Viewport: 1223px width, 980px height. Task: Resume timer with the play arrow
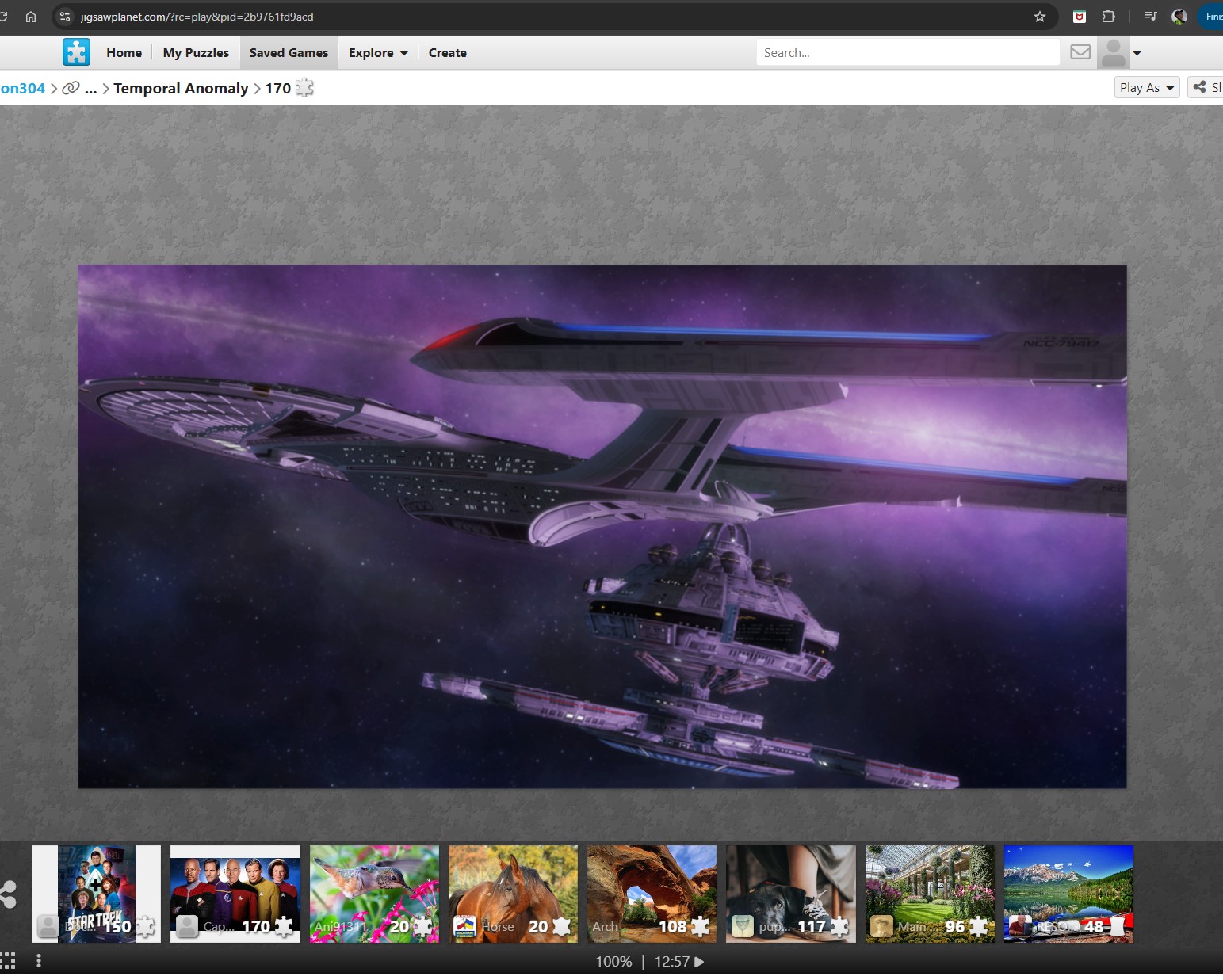[699, 962]
